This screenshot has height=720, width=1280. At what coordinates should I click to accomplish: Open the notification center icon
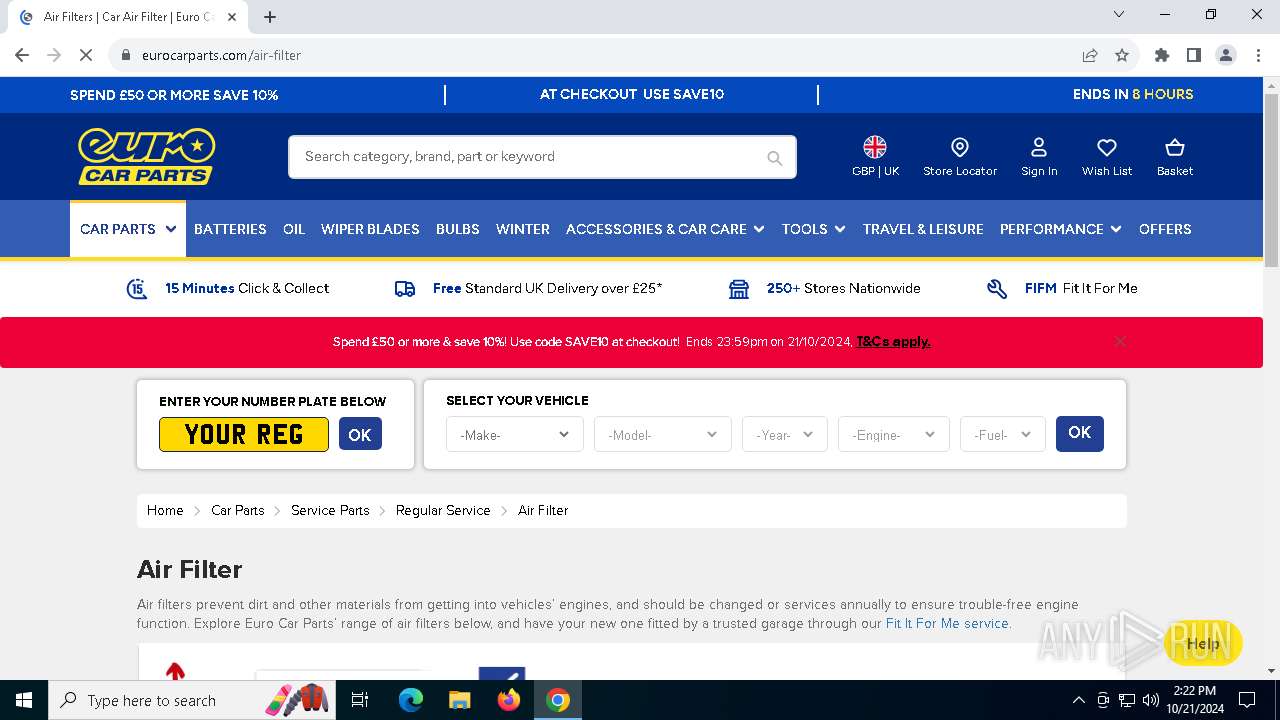[1247, 700]
